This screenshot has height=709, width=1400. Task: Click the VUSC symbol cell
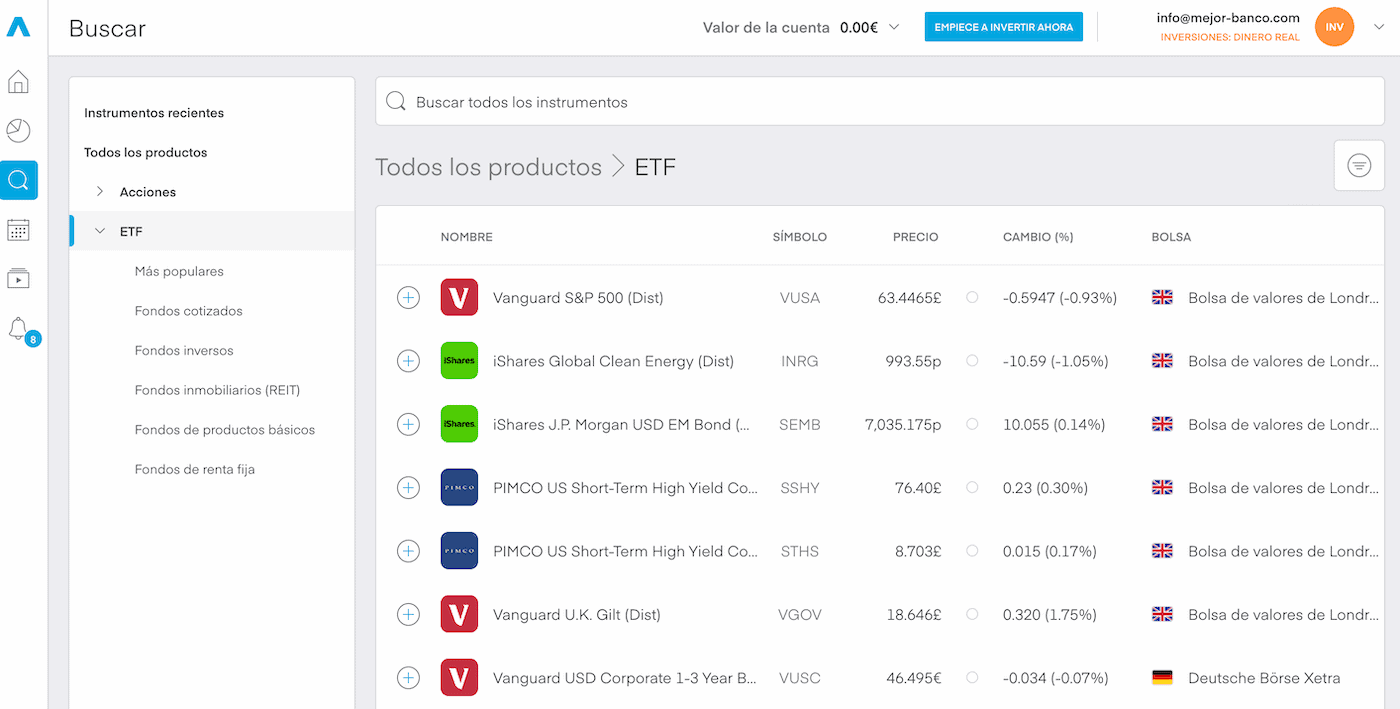(800, 678)
